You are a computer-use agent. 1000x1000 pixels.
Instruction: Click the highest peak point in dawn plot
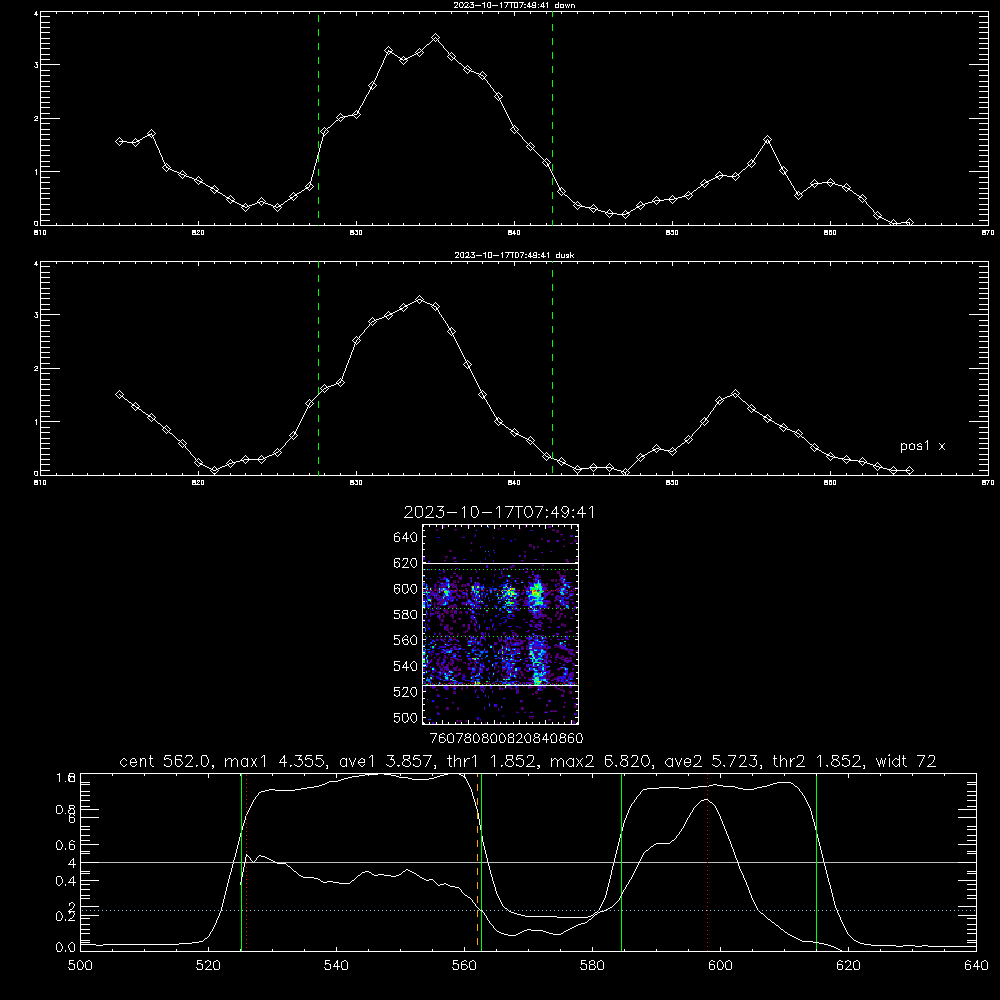click(436, 38)
